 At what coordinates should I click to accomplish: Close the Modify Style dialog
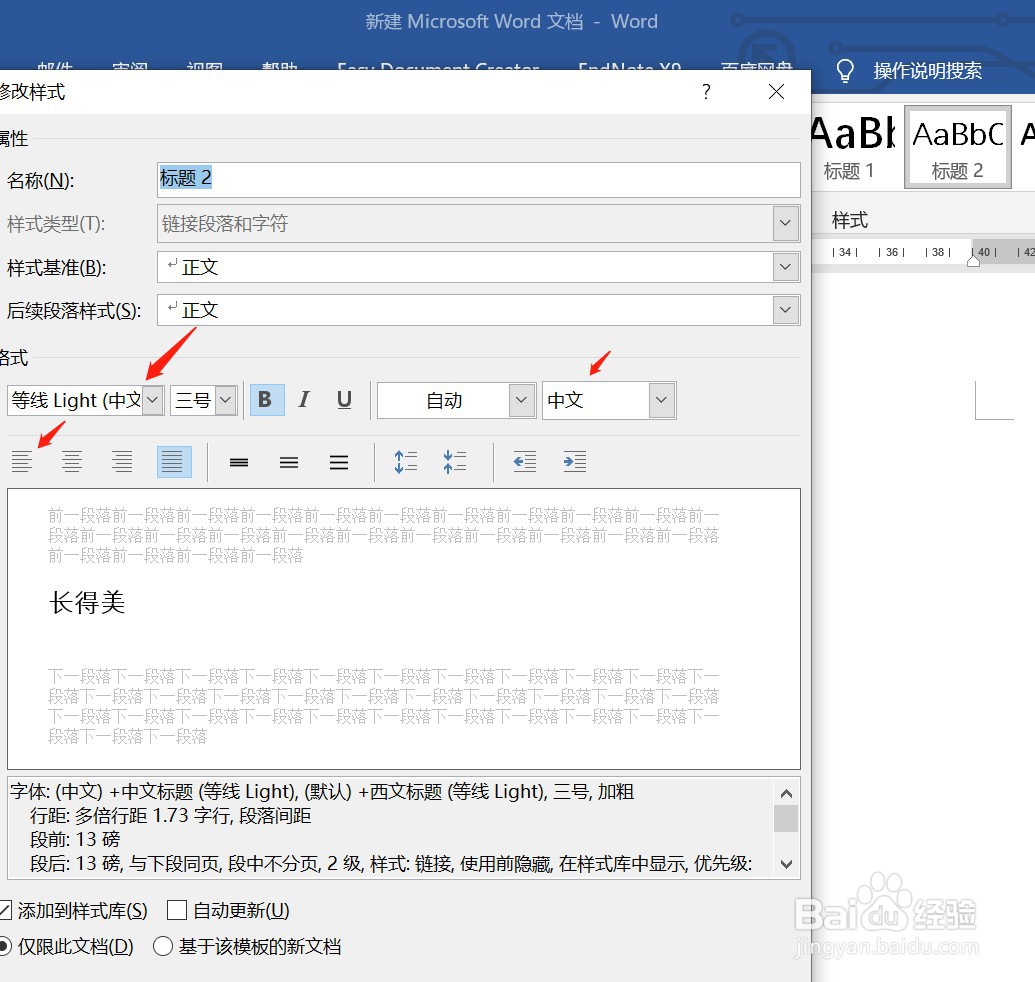click(x=776, y=91)
